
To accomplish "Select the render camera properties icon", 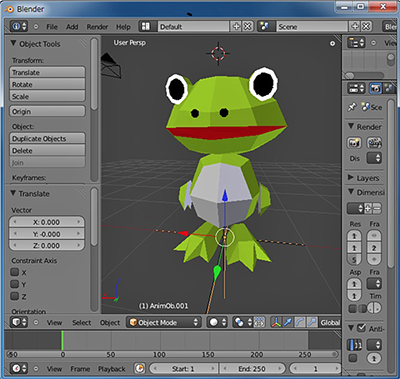I will 375,88.
